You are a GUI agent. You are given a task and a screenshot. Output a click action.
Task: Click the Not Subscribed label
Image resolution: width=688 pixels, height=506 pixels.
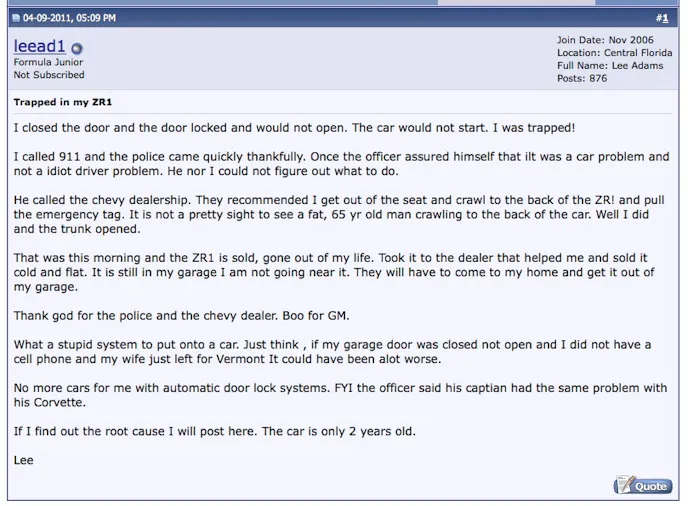49,75
